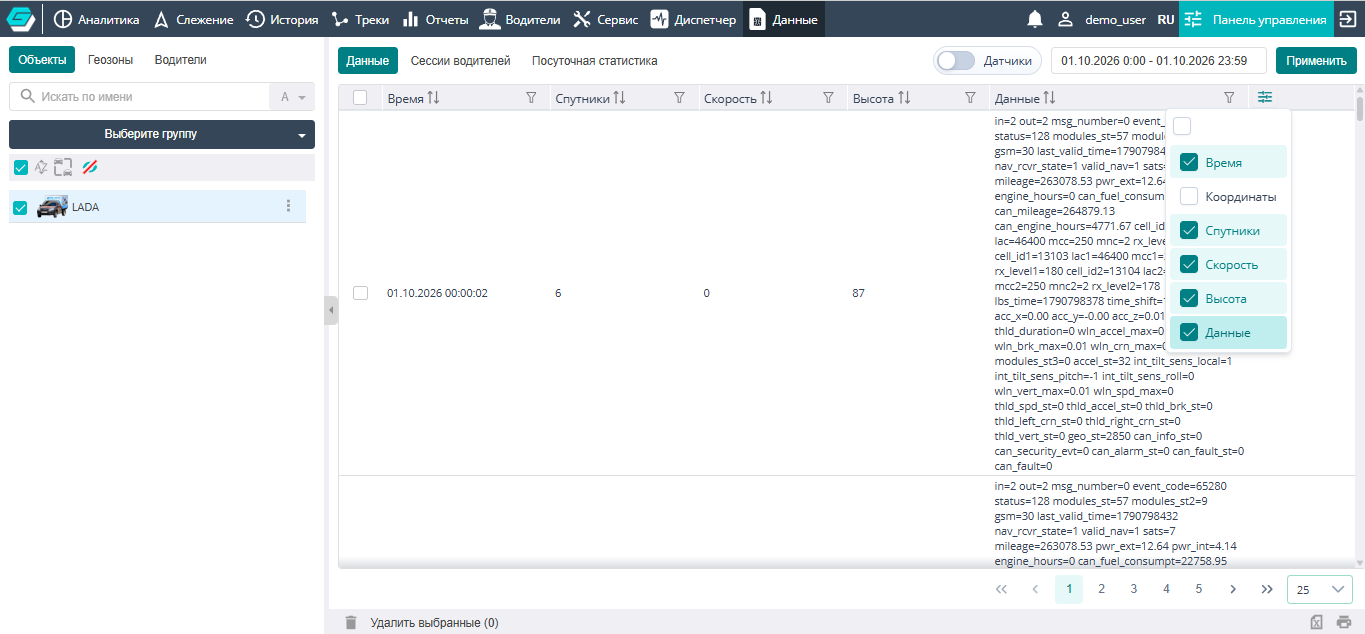The image size is (1365, 634).
Task: Open column settings icon in table header
Action: pyautogui.click(x=1266, y=97)
